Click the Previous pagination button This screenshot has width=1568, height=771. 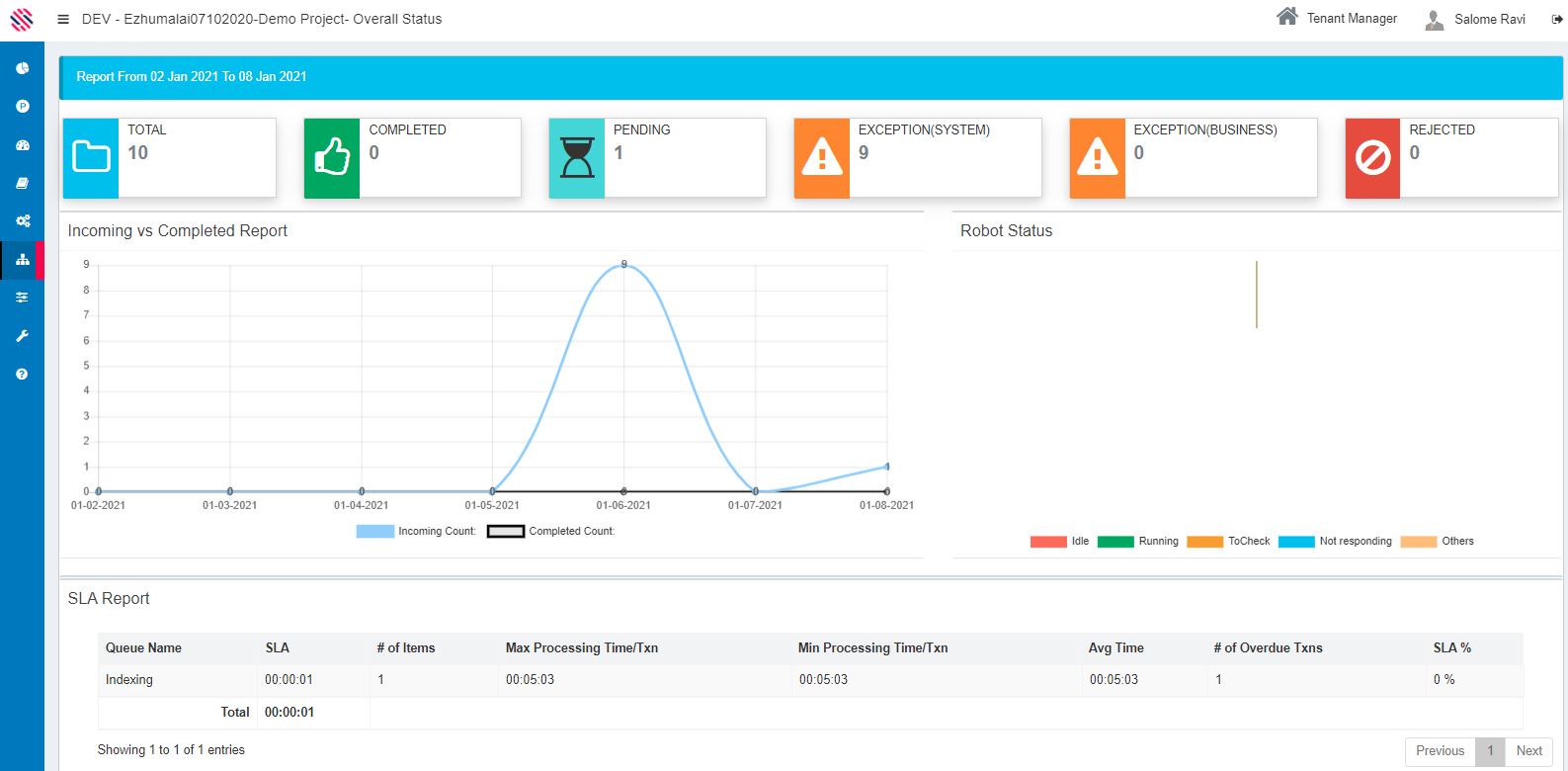1441,751
